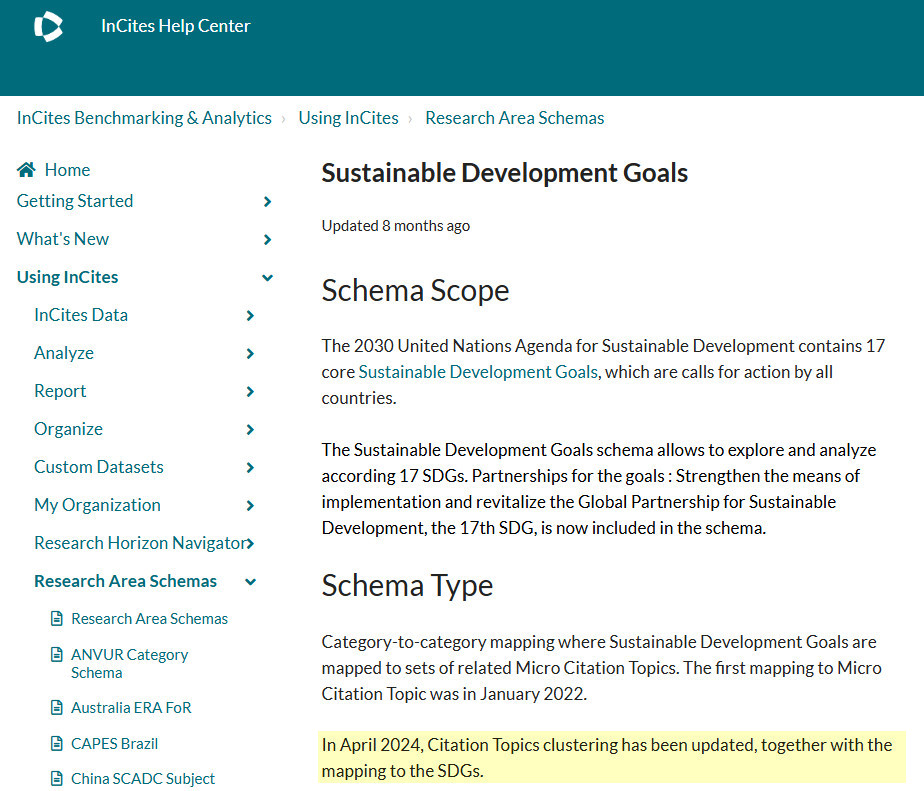Click document icon beside Research Area Schemas article
The image size is (924, 791).
(57, 618)
